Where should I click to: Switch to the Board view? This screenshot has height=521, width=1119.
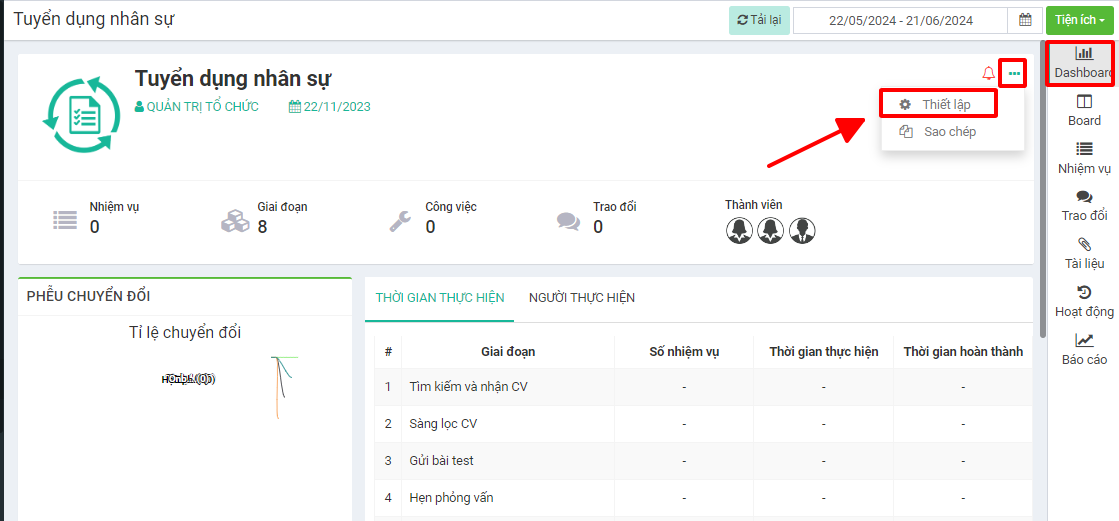pos(1083,110)
